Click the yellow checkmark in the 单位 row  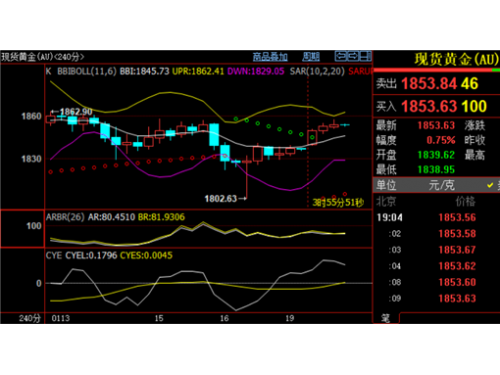pyautogui.click(x=490, y=185)
